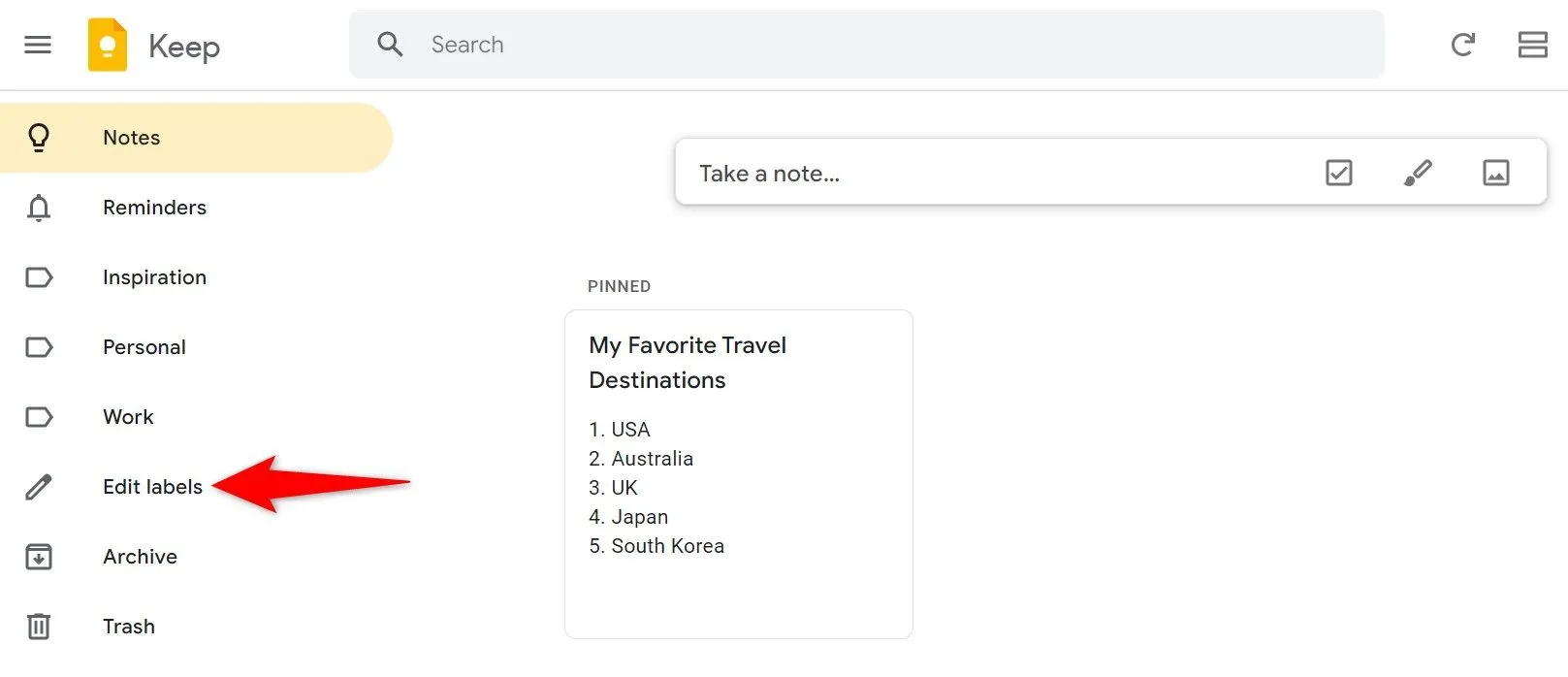Refresh notes with the reload icon
Image resolution: width=1568 pixels, height=677 pixels.
(1462, 45)
